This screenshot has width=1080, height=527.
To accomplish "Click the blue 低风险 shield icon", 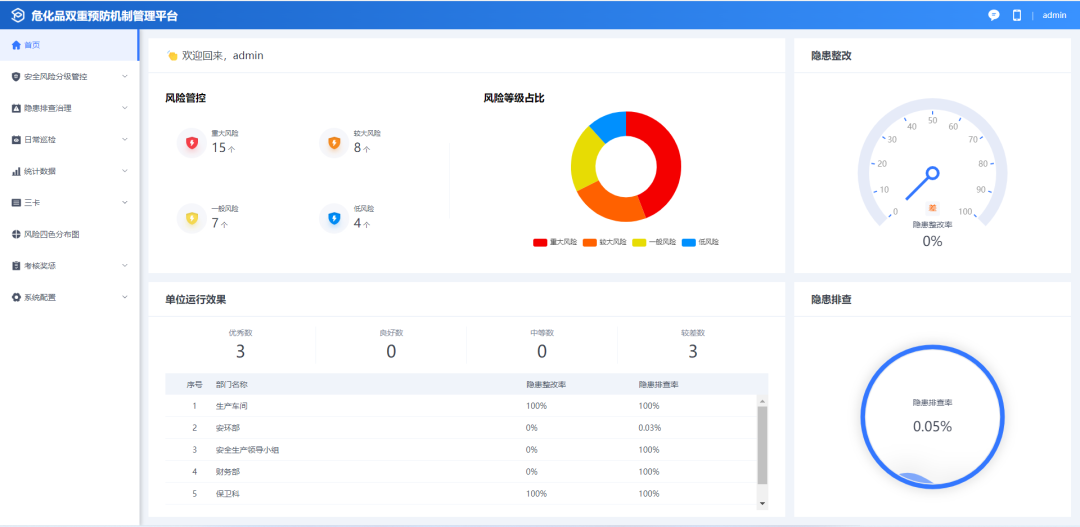I will [x=333, y=218].
